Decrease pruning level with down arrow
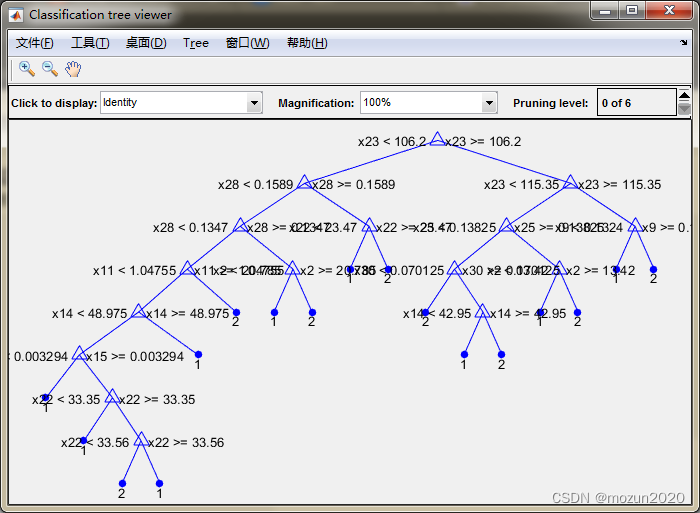The image size is (700, 513). [684, 109]
